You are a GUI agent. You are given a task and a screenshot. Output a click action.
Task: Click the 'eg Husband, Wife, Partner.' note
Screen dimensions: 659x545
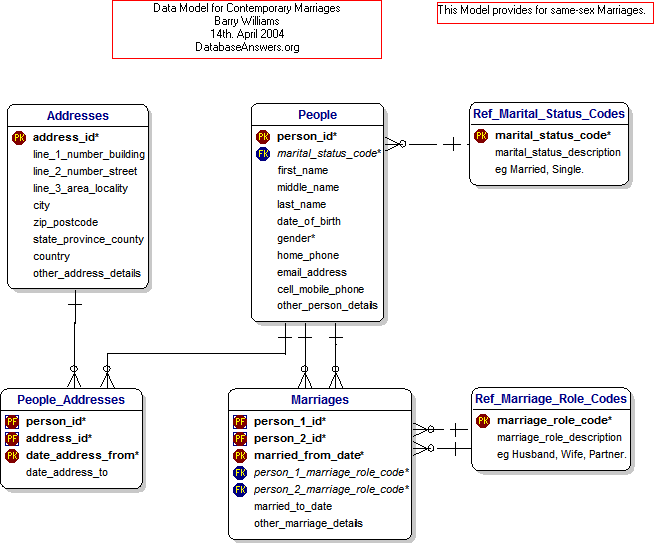(562, 455)
